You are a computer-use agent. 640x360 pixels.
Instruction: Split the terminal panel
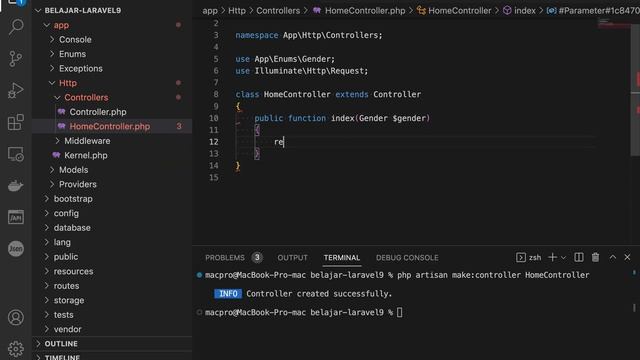(x=579, y=258)
